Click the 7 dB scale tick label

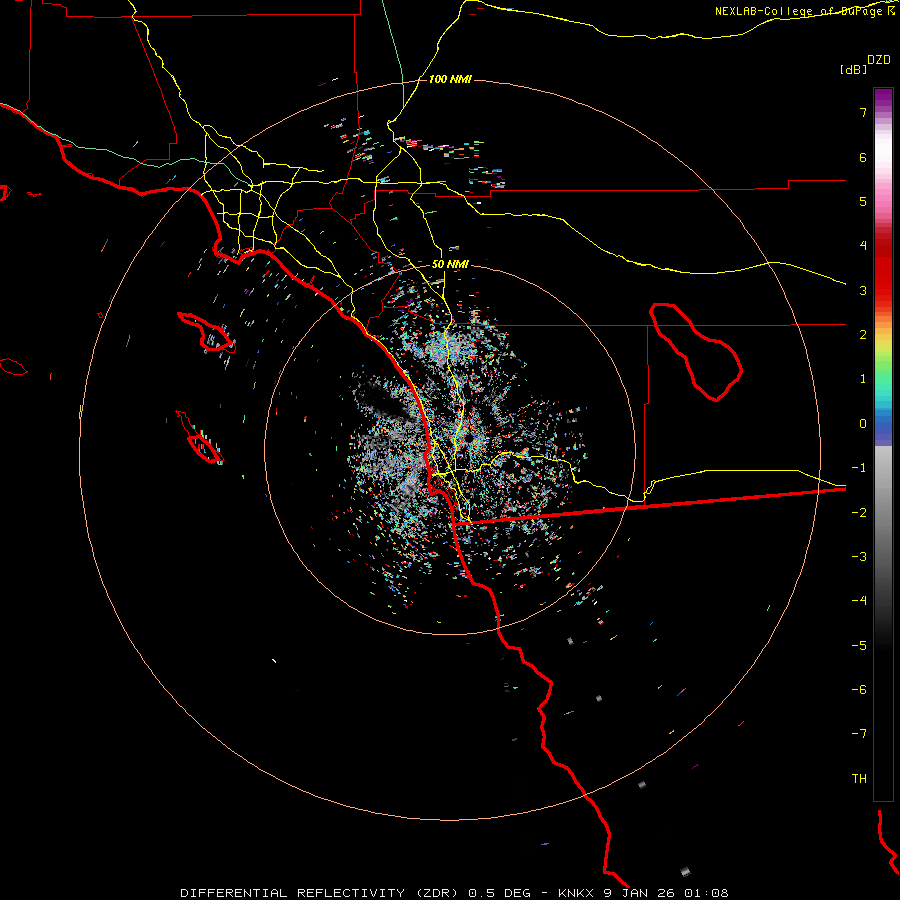coord(863,112)
